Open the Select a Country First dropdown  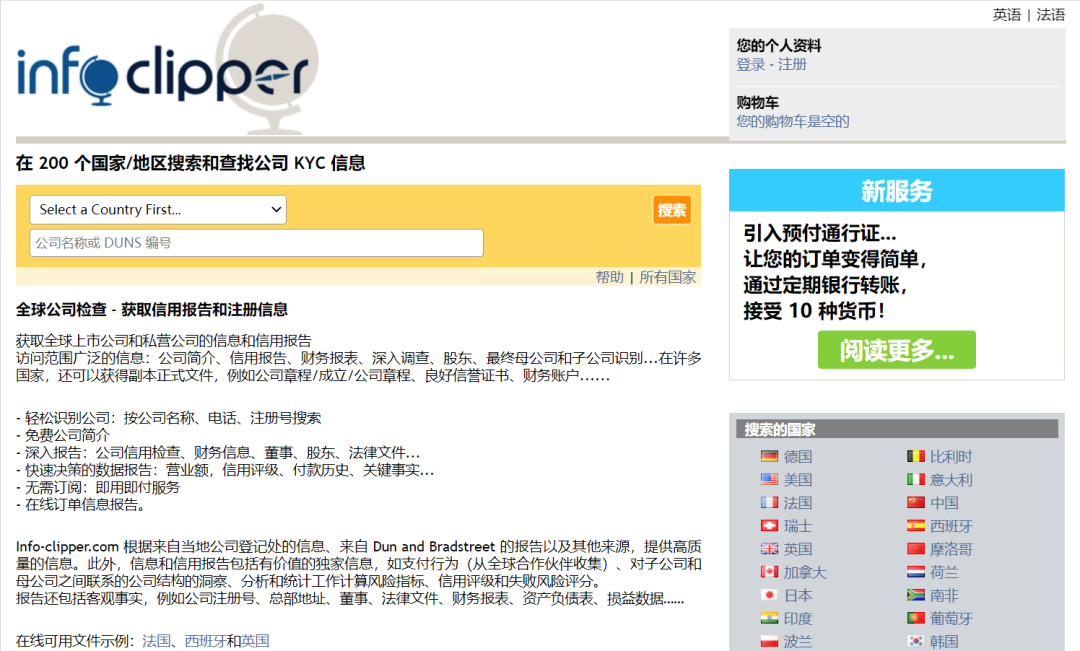pyautogui.click(x=158, y=209)
